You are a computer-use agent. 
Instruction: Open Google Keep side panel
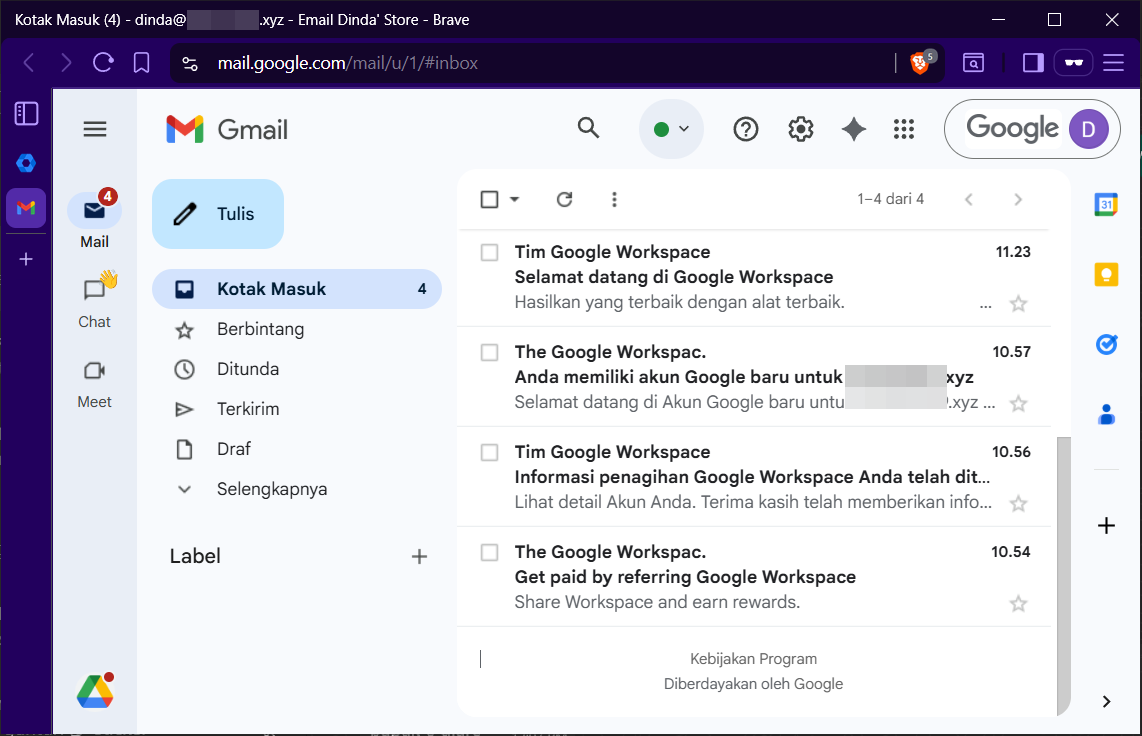(x=1106, y=274)
